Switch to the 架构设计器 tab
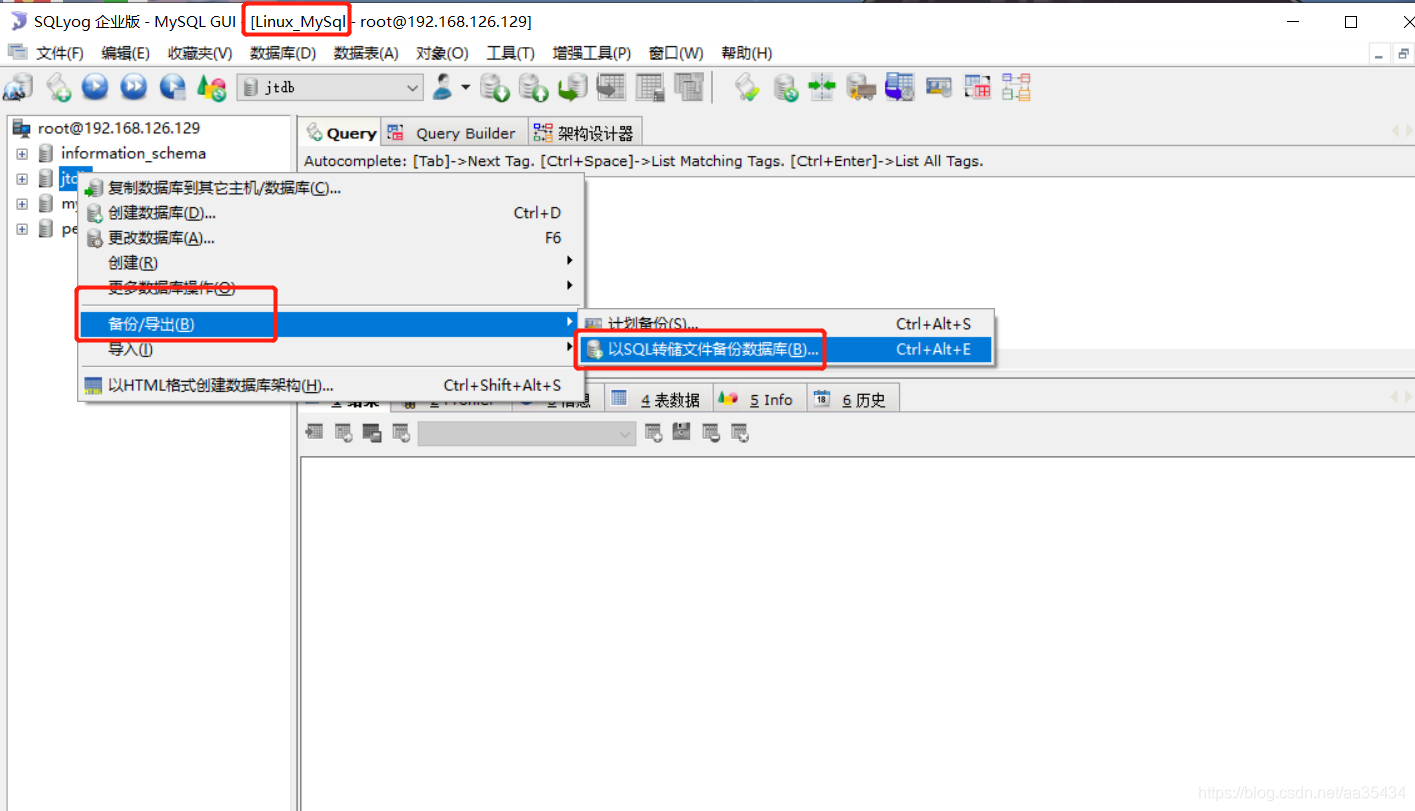The height and width of the screenshot is (811, 1415). click(x=585, y=133)
